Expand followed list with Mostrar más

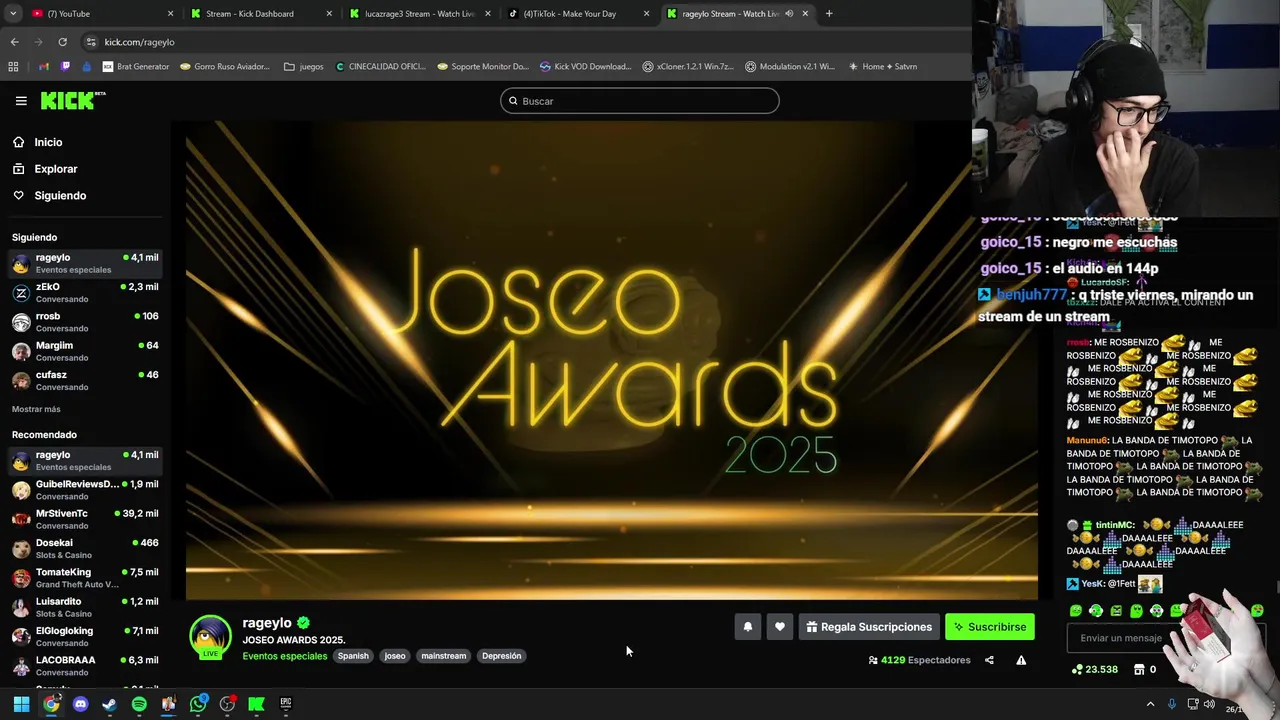click(x=36, y=409)
